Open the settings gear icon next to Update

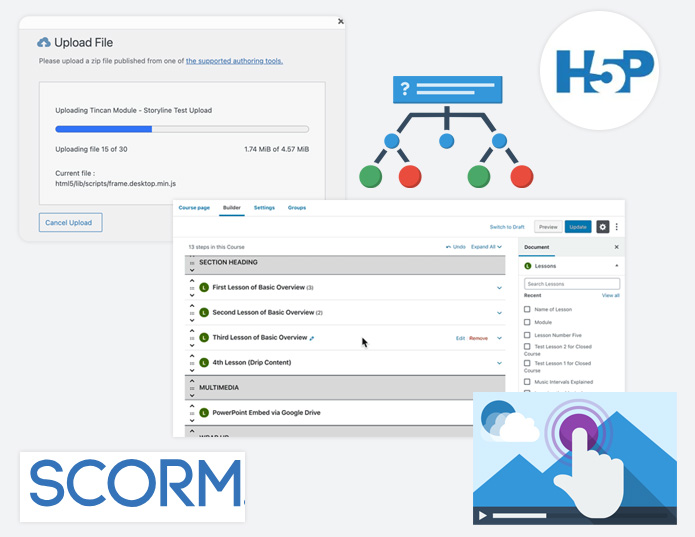click(602, 227)
